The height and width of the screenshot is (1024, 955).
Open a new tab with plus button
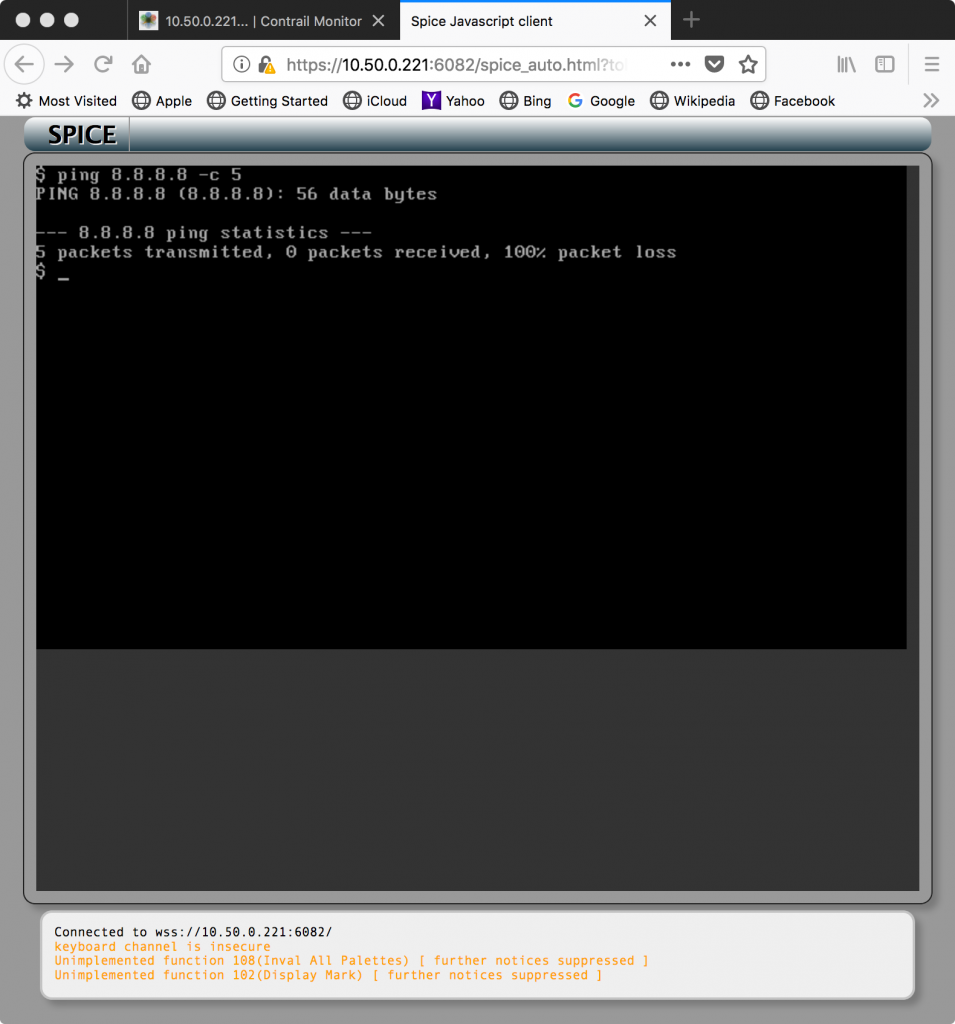point(691,20)
